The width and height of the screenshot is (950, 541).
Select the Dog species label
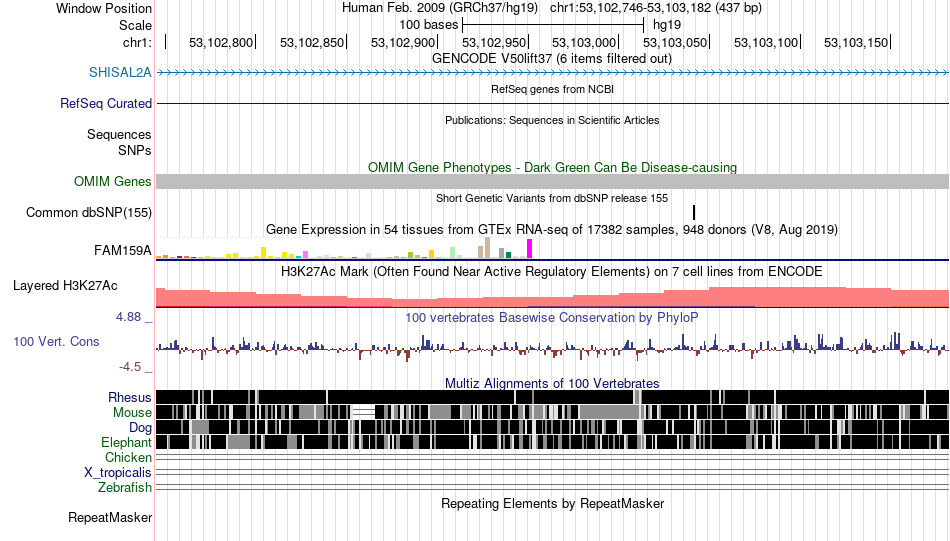point(140,428)
